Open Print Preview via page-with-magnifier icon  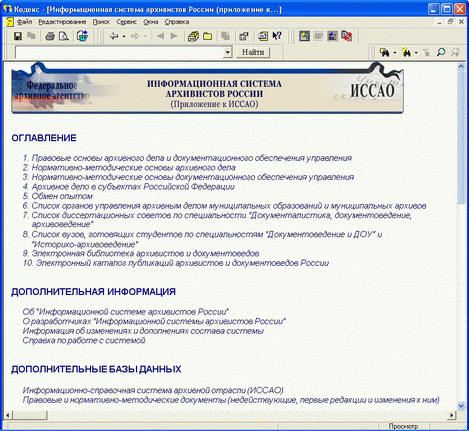click(64, 36)
